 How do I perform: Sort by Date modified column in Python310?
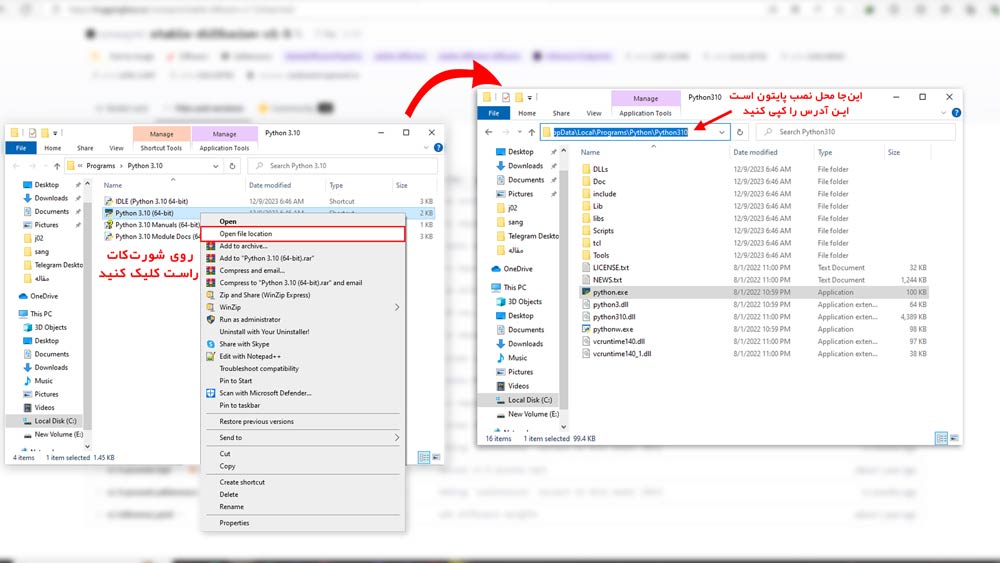[755, 152]
